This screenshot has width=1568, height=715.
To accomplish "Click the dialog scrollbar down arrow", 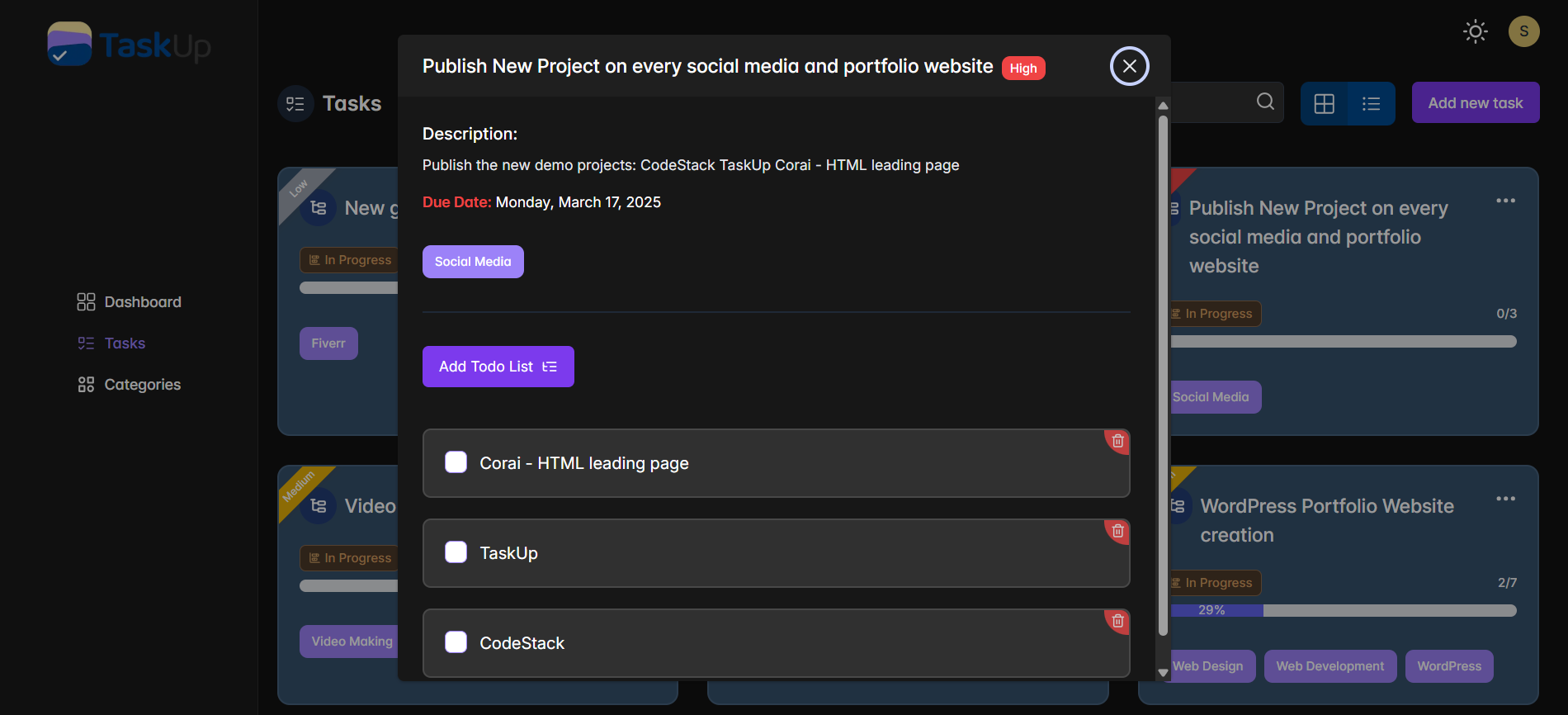I will 1163,673.
